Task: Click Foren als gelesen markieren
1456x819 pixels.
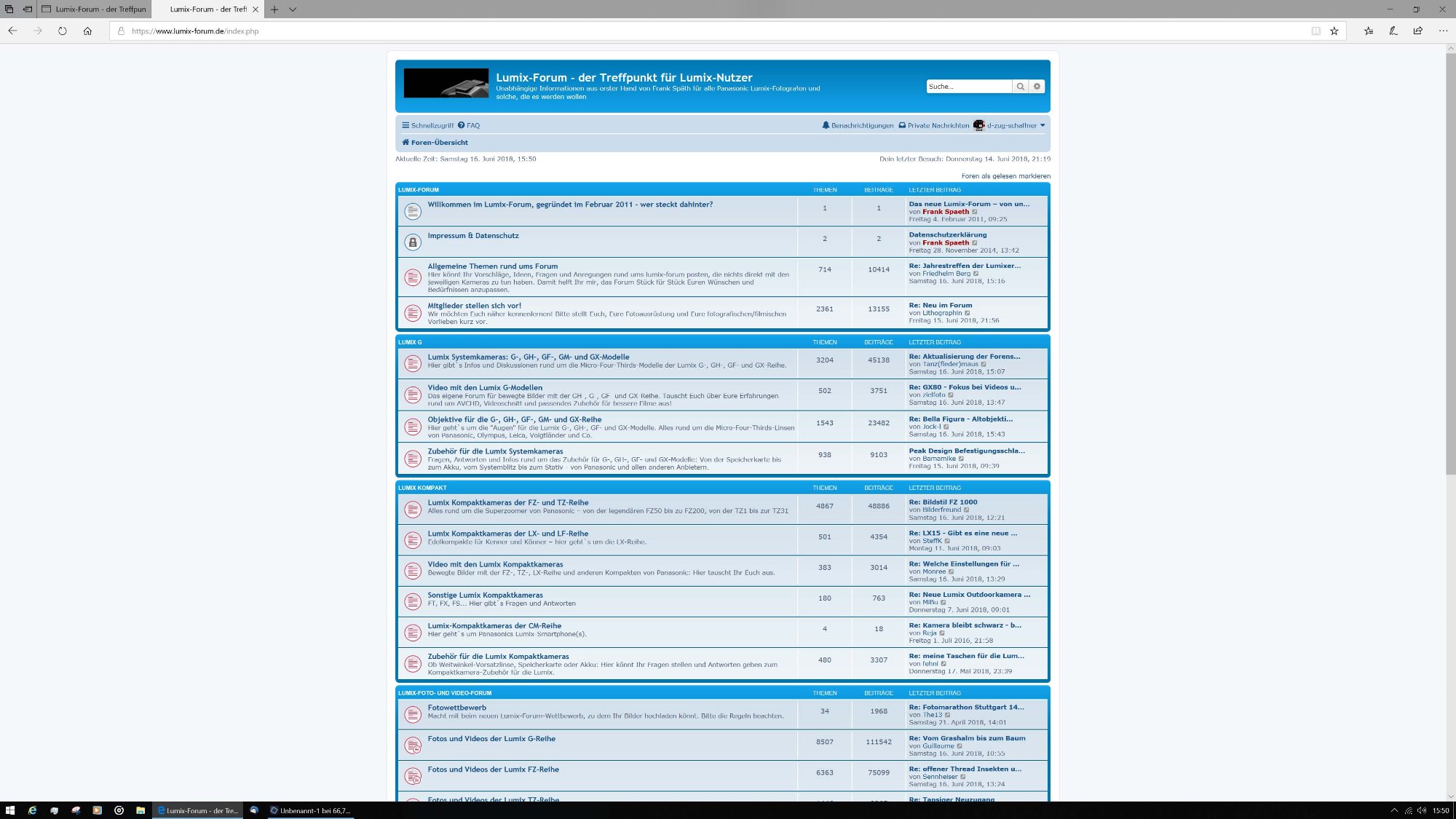Action: pyautogui.click(x=1005, y=176)
